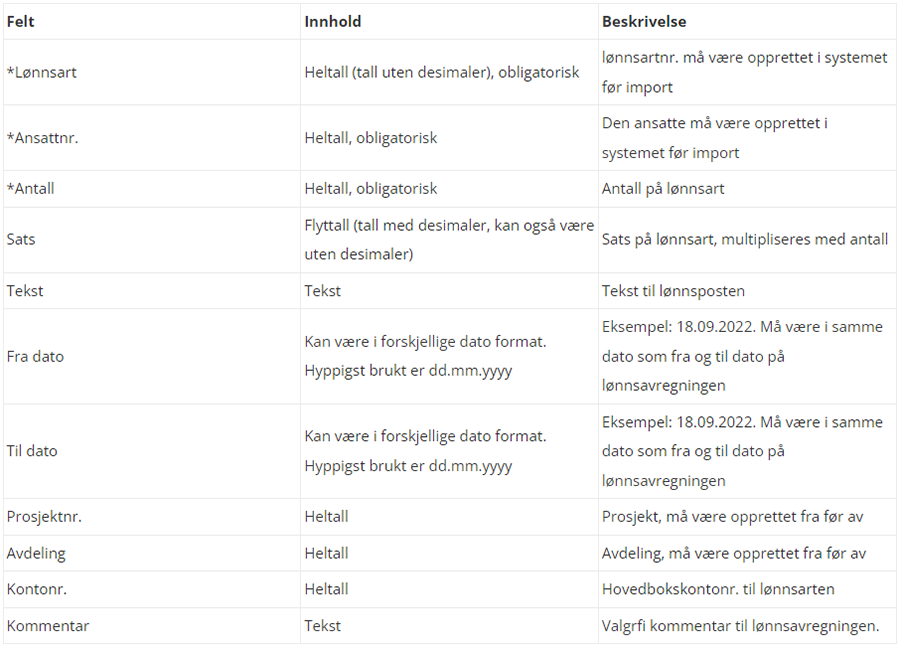
Task: Select the Kontonr. field cell
Action: [37, 589]
